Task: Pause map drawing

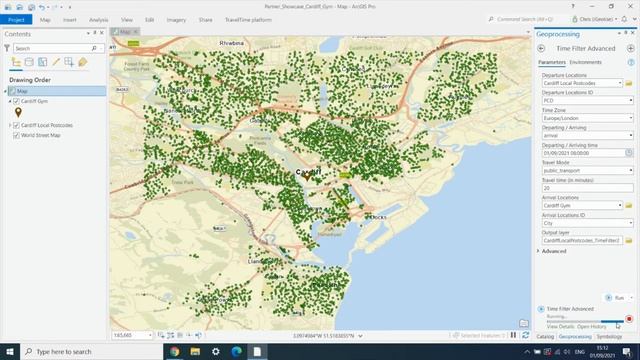Action: pos(513,335)
